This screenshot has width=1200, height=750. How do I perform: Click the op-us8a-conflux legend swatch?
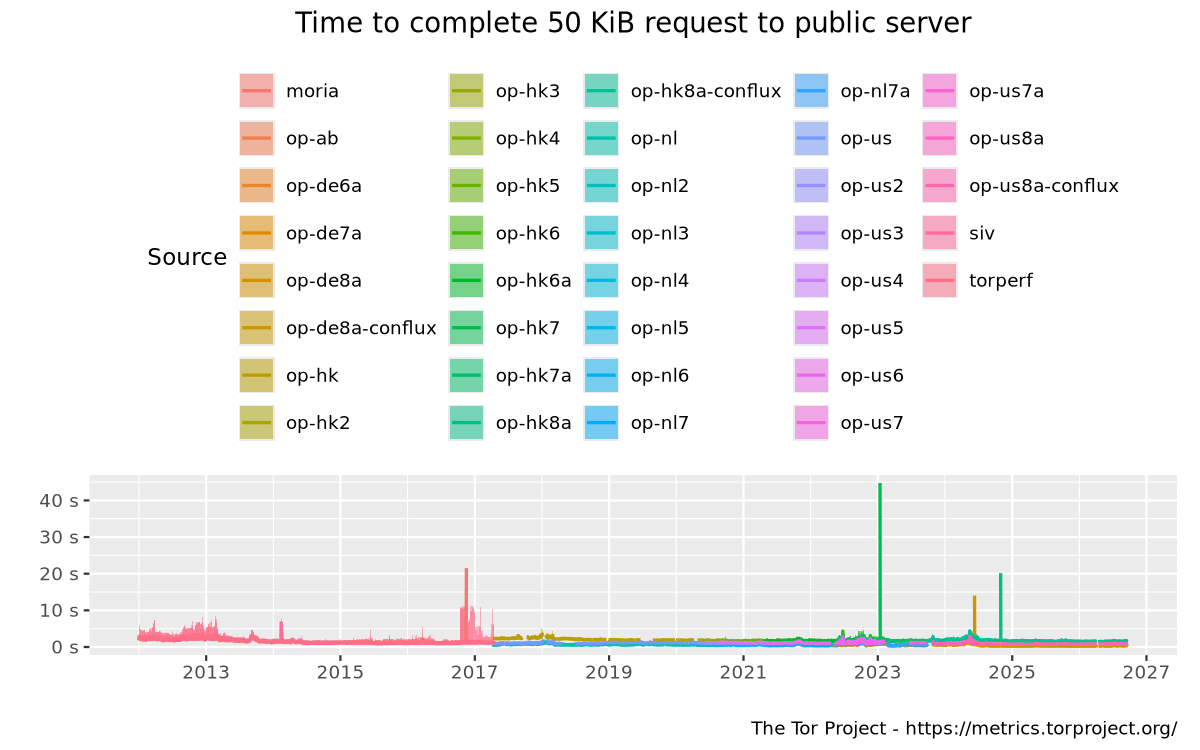click(x=940, y=186)
